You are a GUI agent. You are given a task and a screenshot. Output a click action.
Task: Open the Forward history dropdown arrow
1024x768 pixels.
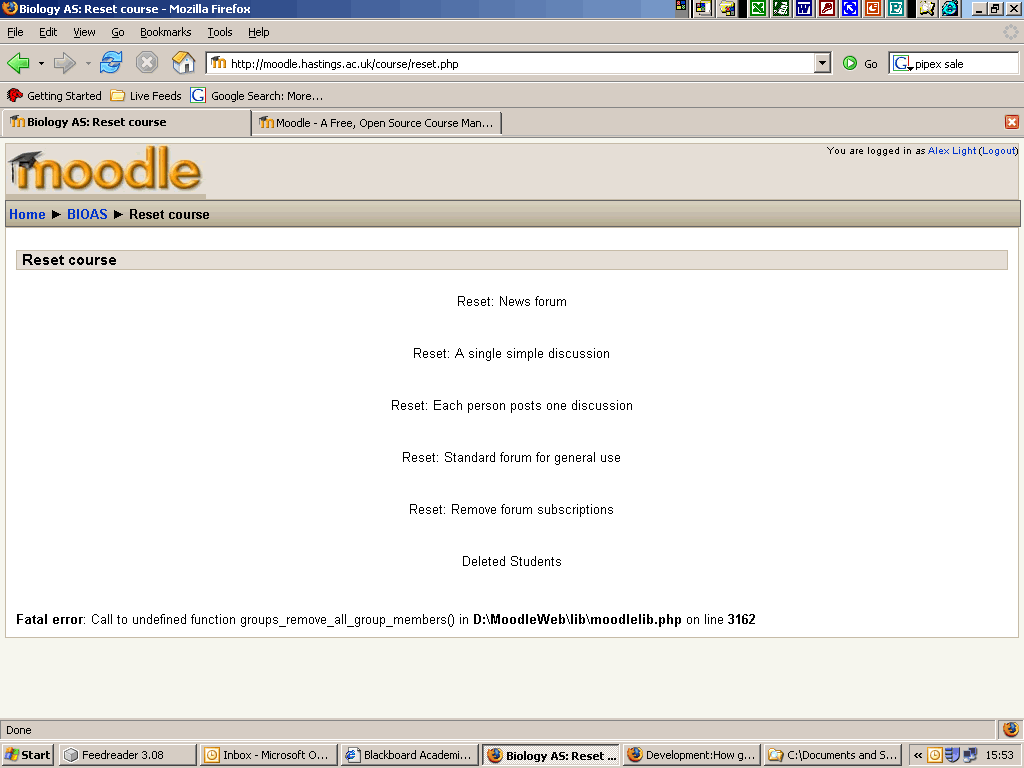(88, 63)
